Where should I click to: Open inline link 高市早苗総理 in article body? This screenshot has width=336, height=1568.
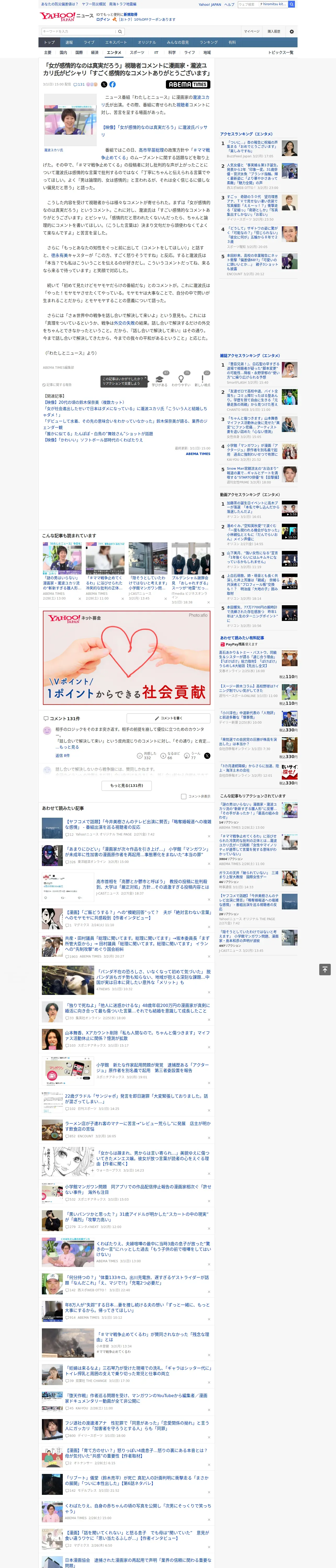pyautogui.click(x=151, y=150)
